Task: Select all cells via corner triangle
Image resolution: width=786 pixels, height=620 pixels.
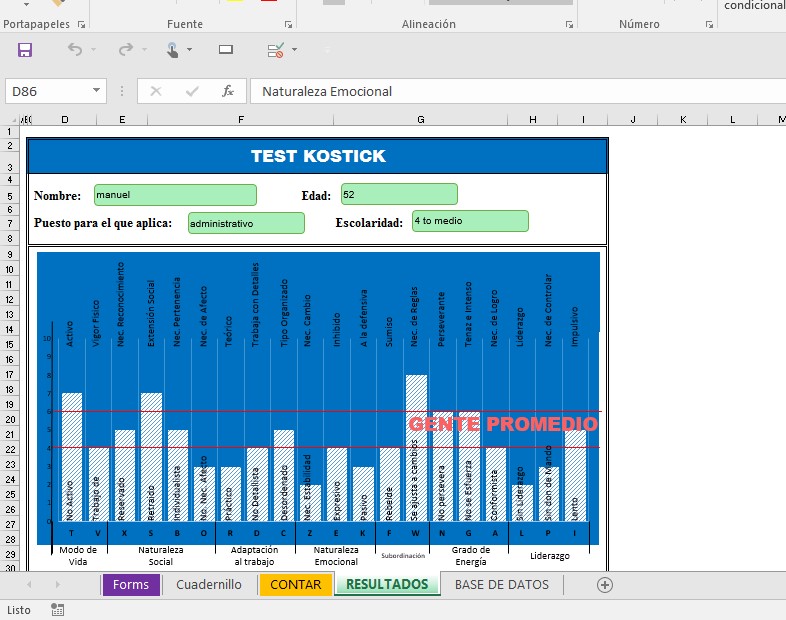Action: coord(14,120)
